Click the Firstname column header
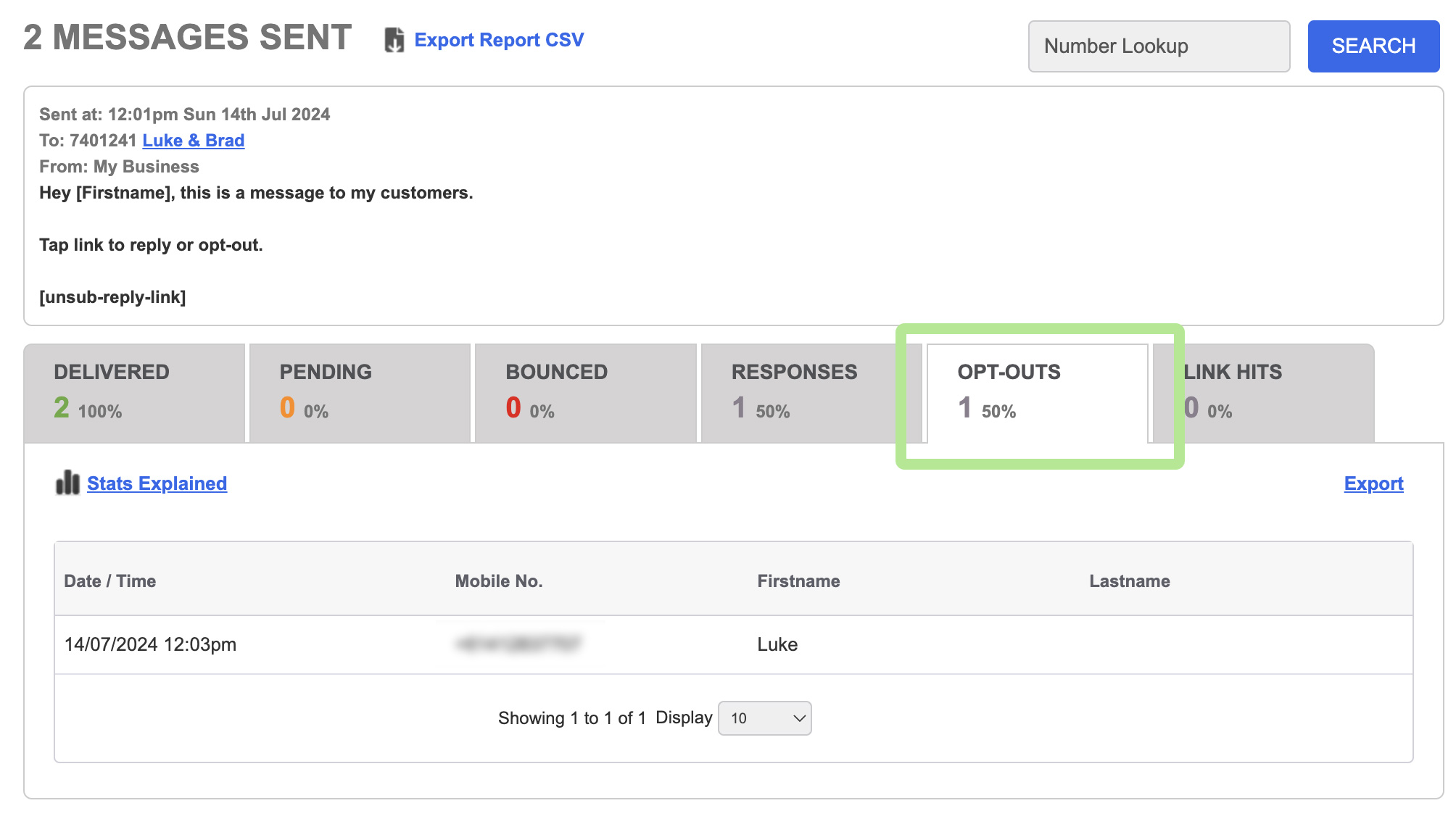1456x819 pixels. coord(798,581)
